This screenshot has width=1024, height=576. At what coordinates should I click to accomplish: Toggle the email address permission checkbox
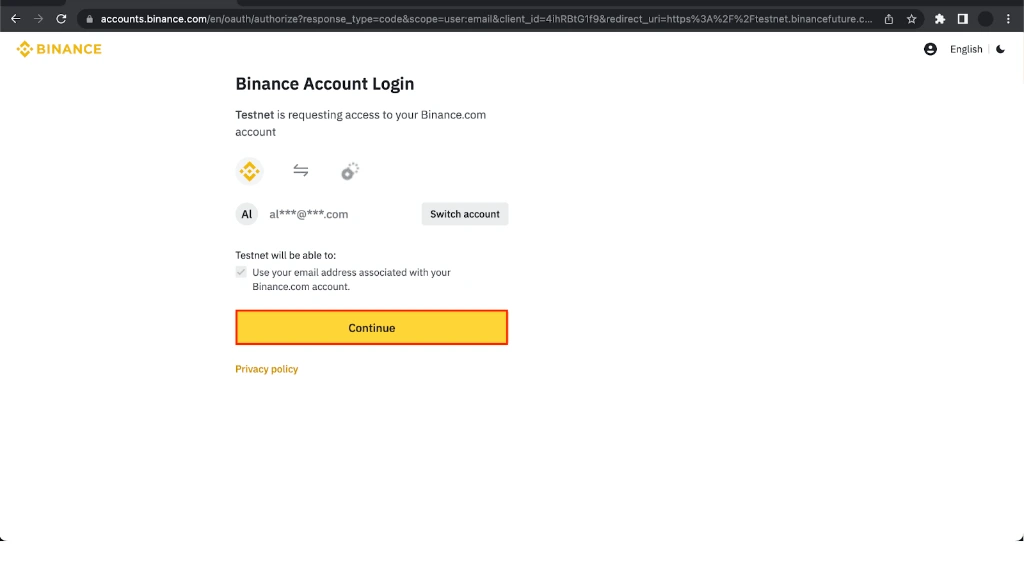[241, 272]
